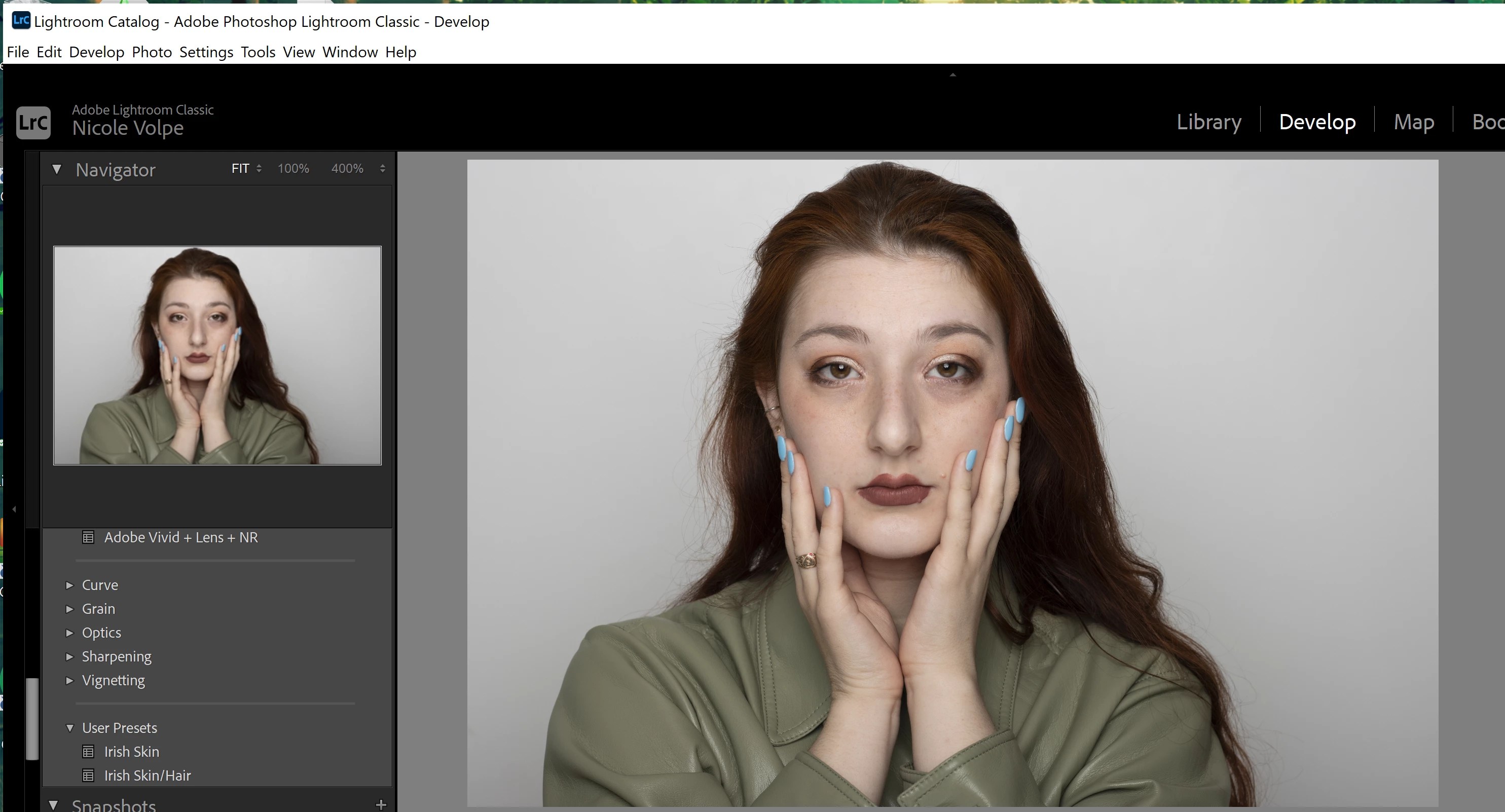Click the Lrc identity plate logo
This screenshot has width=1505, height=812.
[33, 123]
